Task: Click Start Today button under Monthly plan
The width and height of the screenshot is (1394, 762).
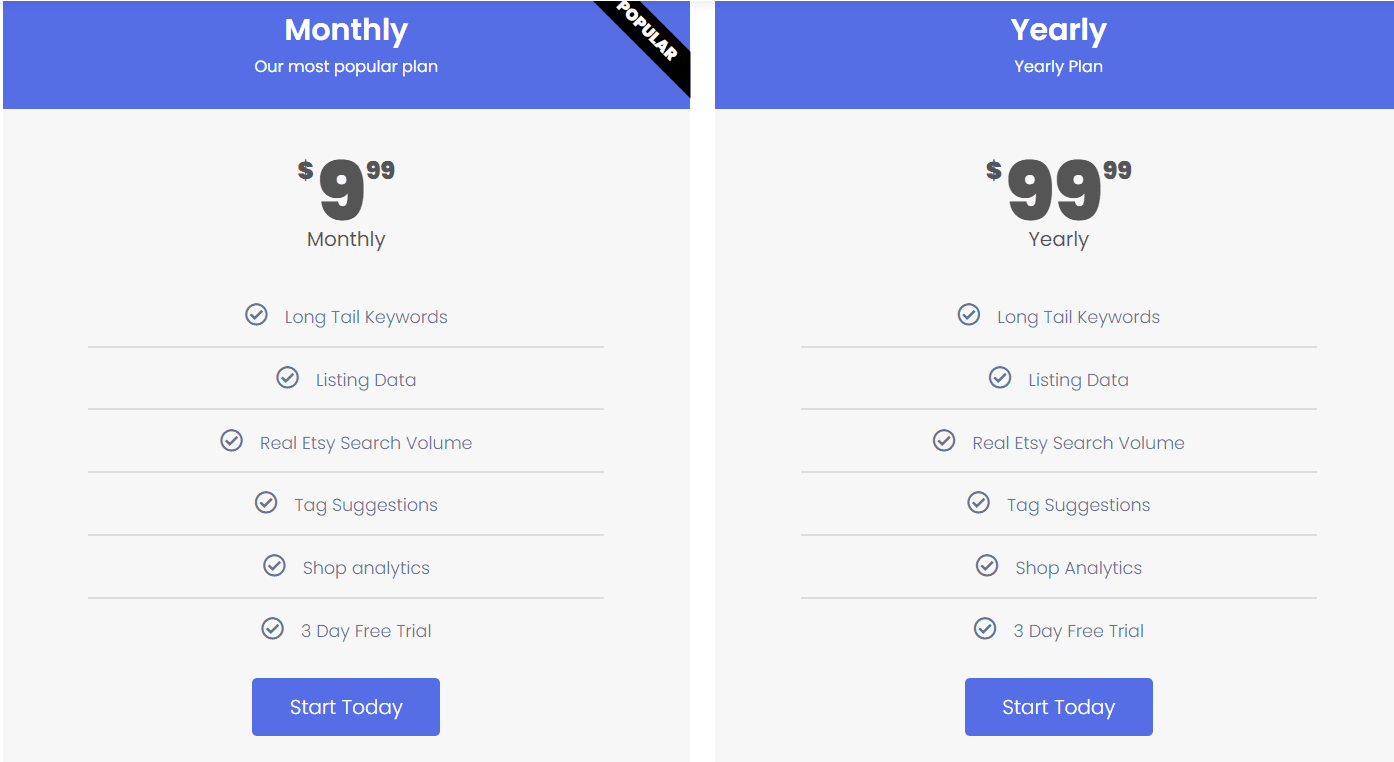Action: 346,707
